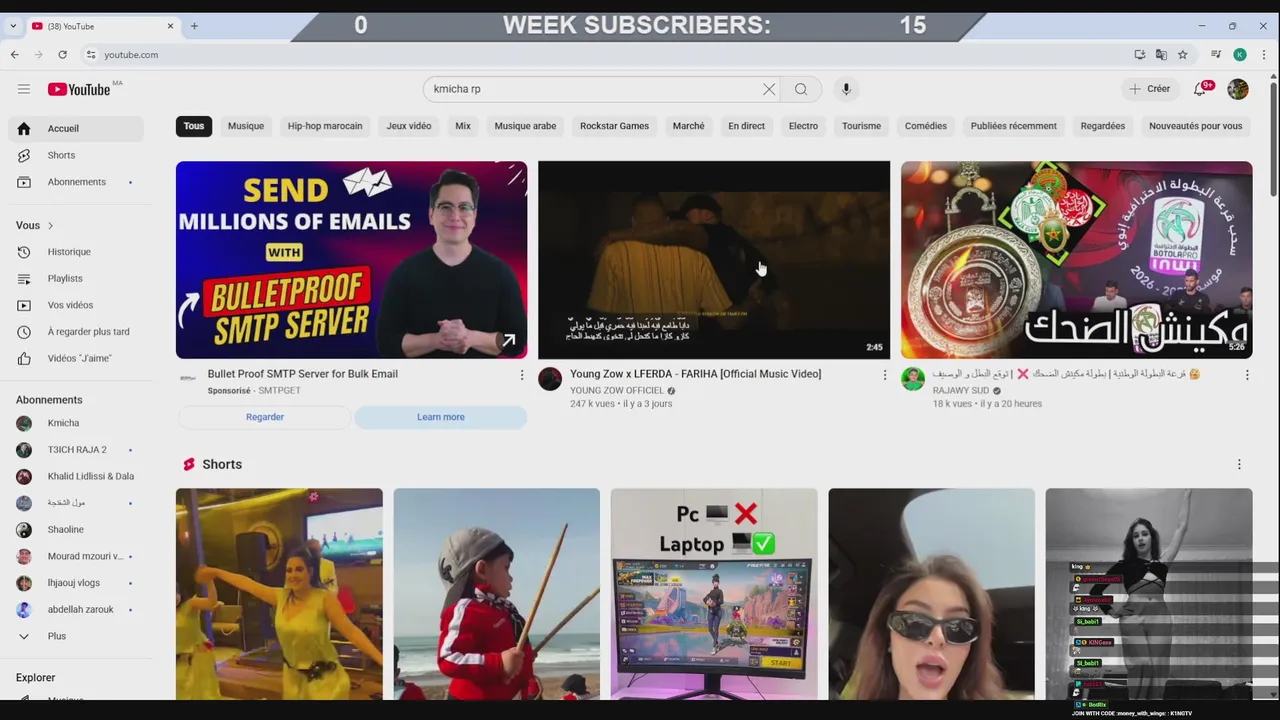Image resolution: width=1280 pixels, height=720 pixels.
Task: Select the En direct chip
Action: 746,126
